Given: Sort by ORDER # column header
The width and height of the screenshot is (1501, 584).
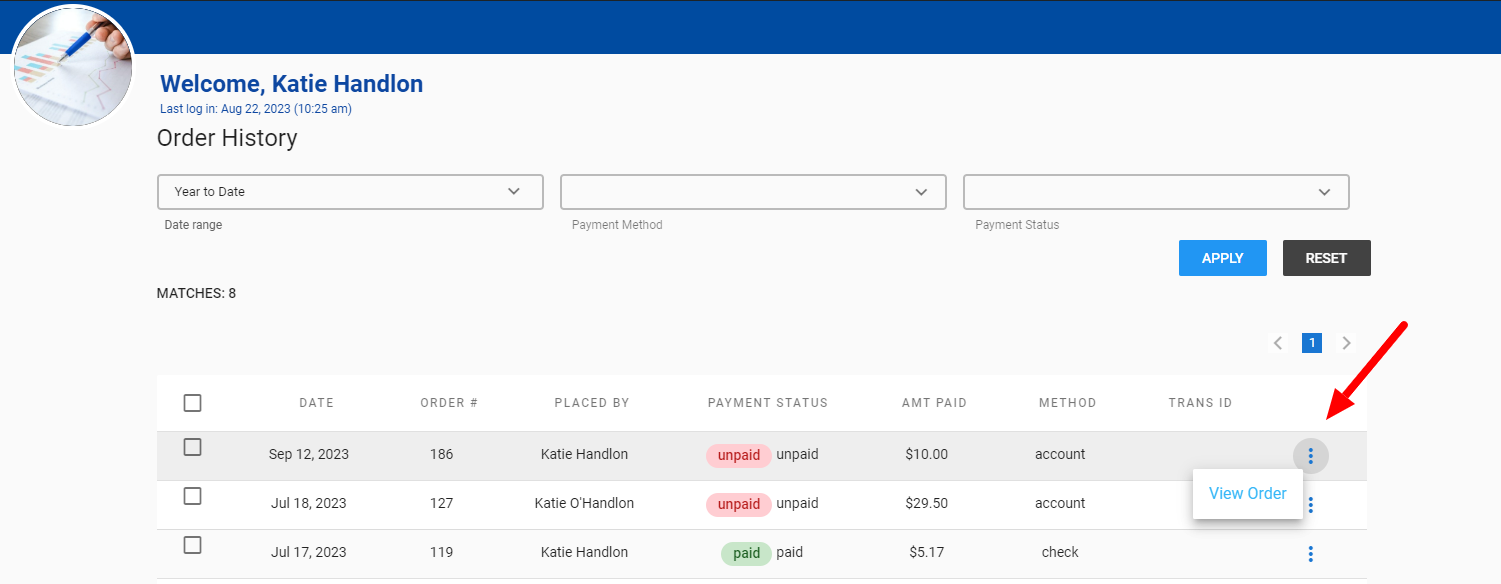Looking at the screenshot, I should [449, 403].
